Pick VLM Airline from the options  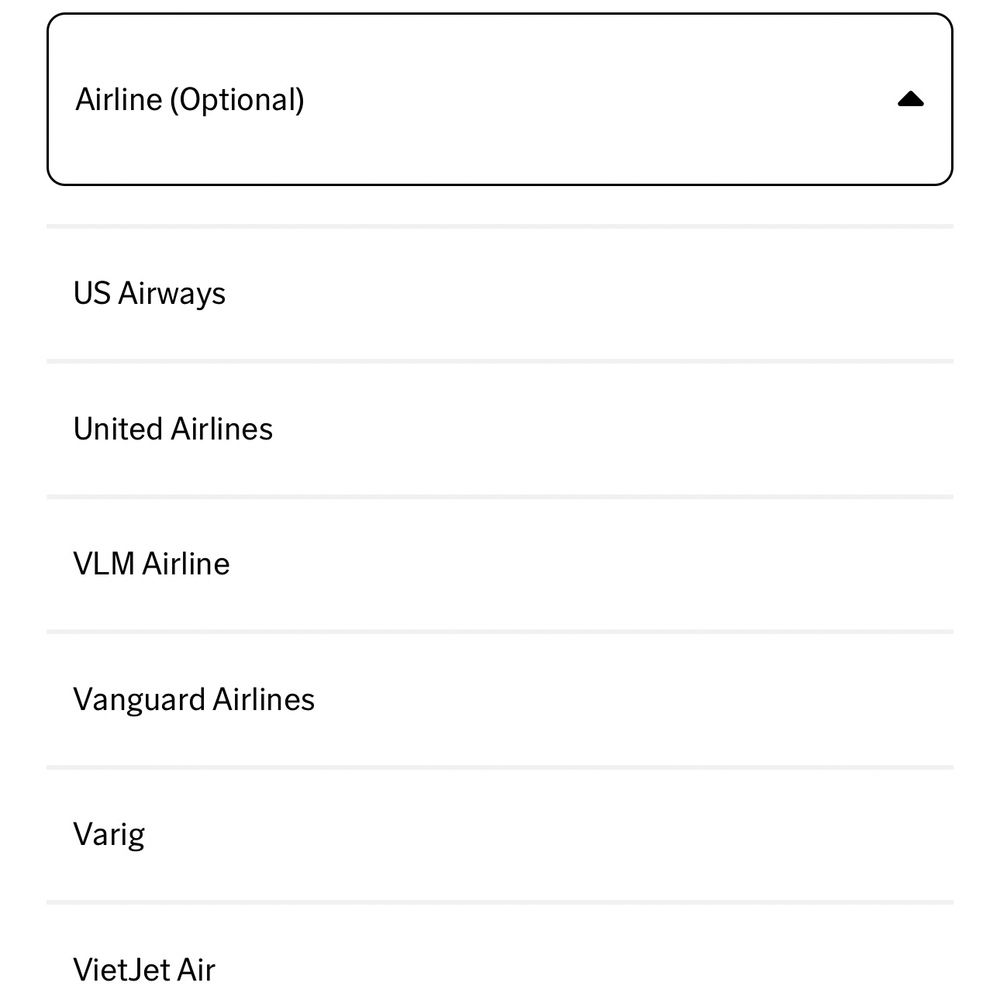(x=151, y=563)
